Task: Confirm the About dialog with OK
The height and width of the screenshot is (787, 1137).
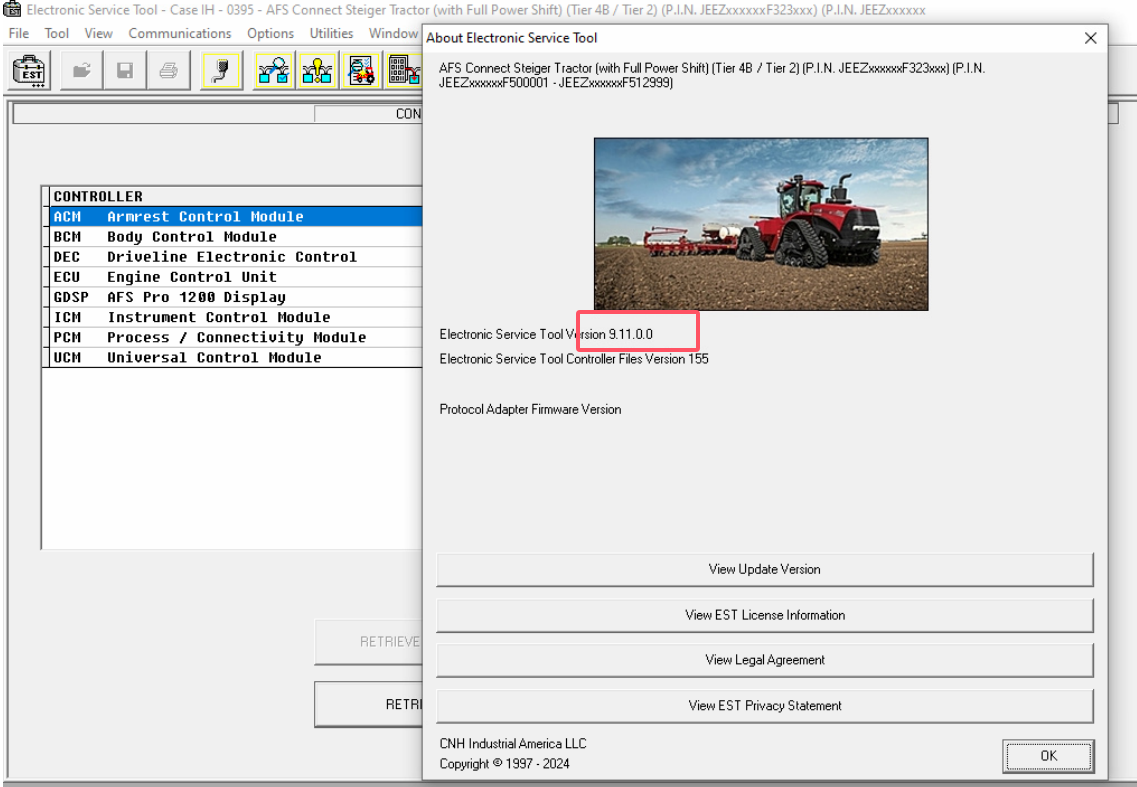Action: click(x=1048, y=756)
